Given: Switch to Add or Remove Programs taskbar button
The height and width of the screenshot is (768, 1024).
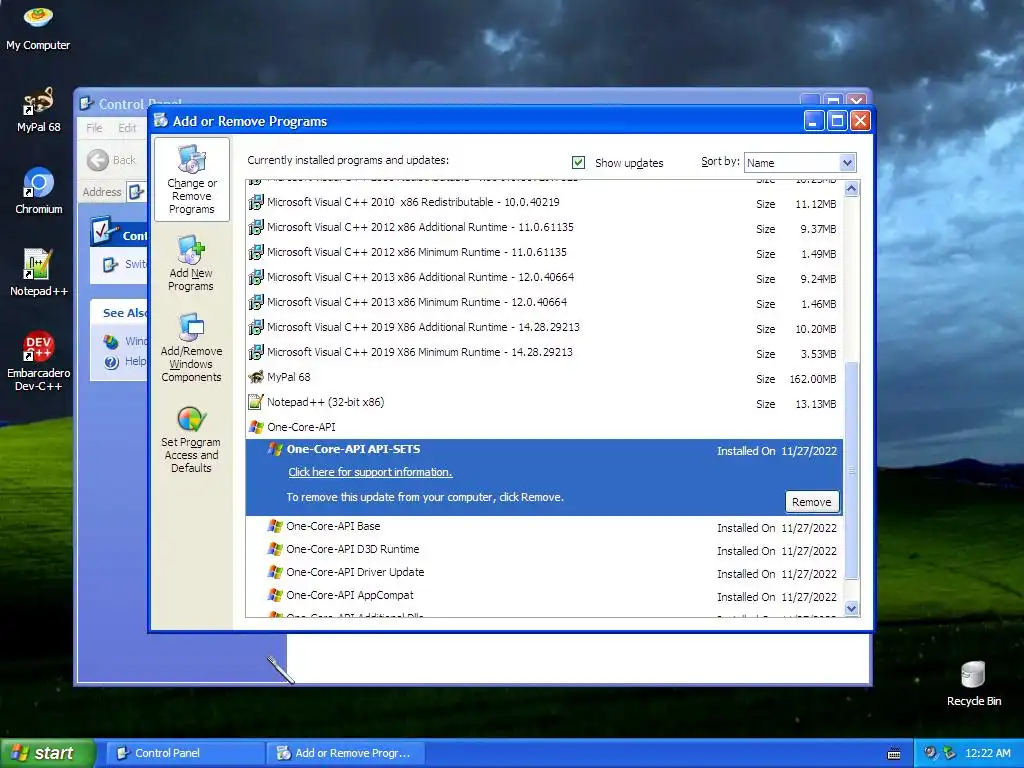Looking at the screenshot, I should [x=345, y=753].
